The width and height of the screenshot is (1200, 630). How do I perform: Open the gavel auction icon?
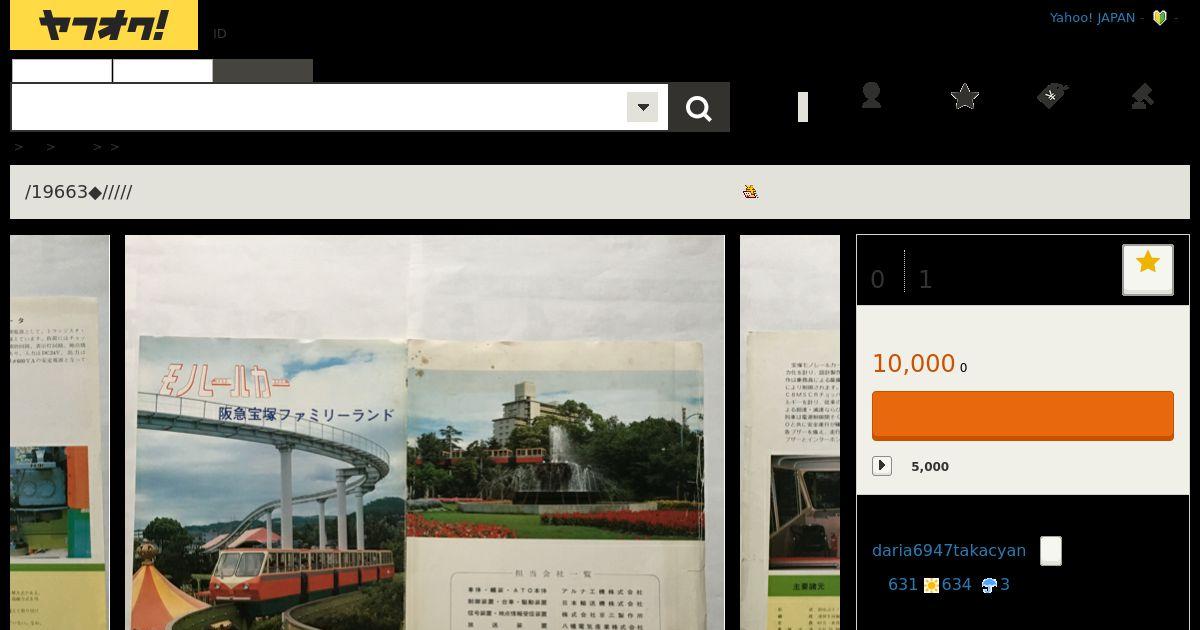(1142, 96)
